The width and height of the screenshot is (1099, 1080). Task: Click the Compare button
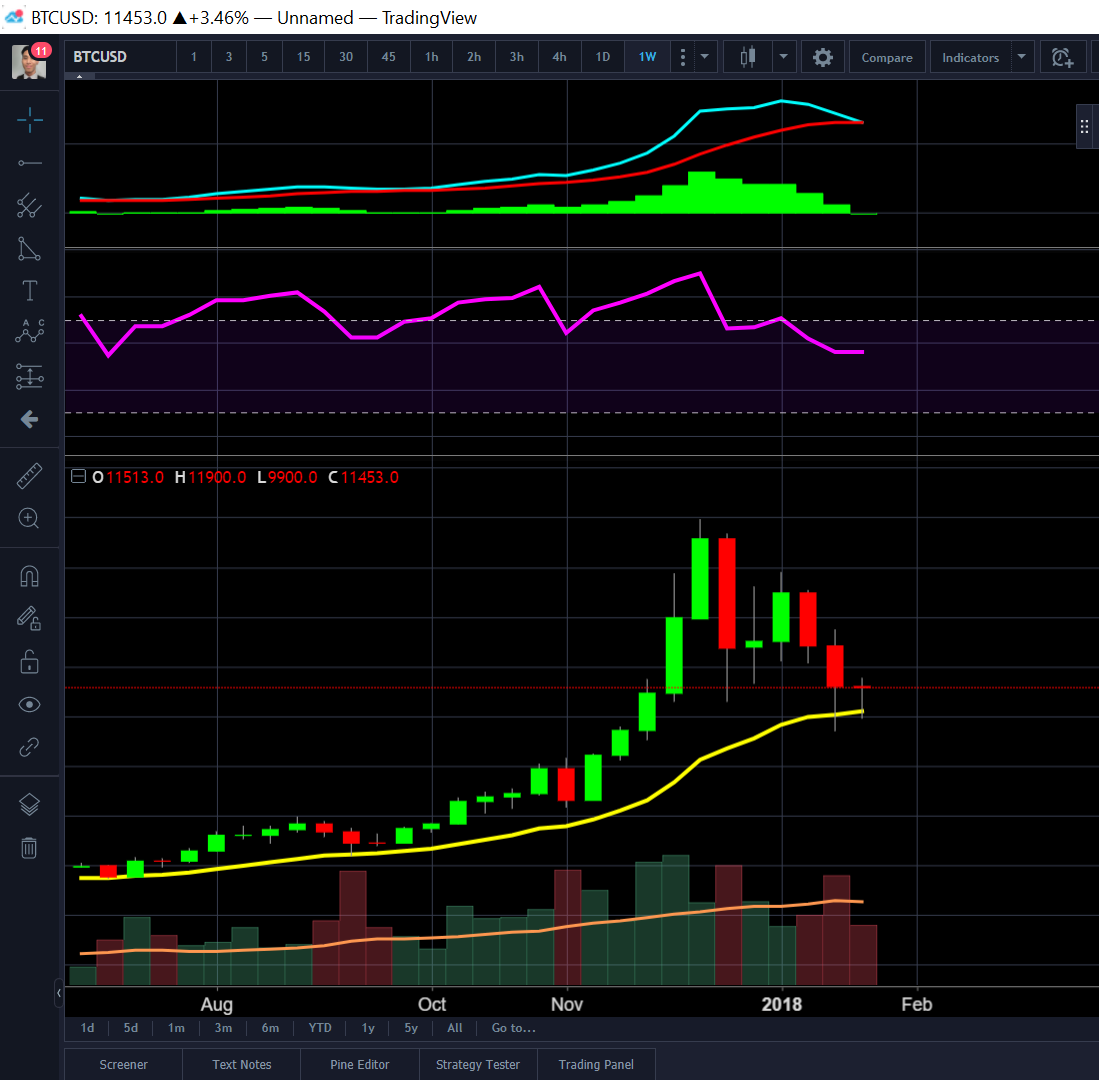pyautogui.click(x=887, y=57)
